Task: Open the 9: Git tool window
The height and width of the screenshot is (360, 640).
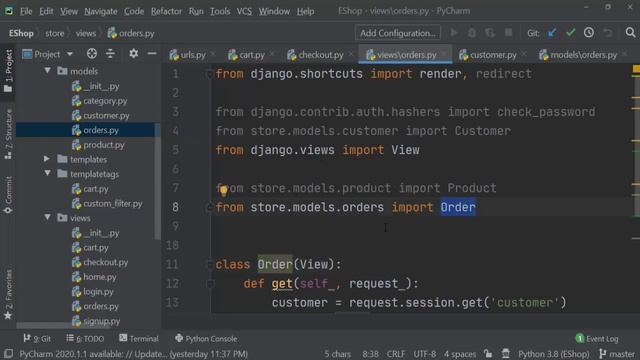Action: [x=37, y=339]
